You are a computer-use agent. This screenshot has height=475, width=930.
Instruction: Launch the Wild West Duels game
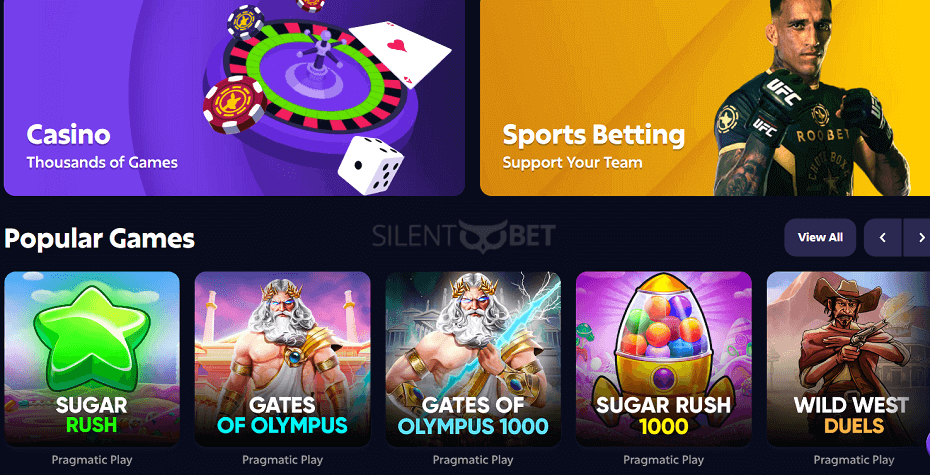point(848,359)
